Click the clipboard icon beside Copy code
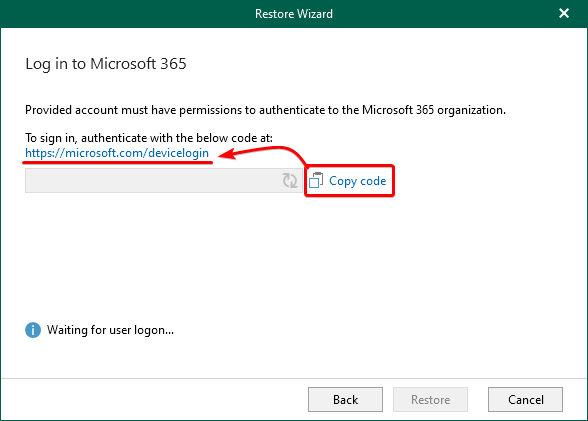 tap(316, 180)
